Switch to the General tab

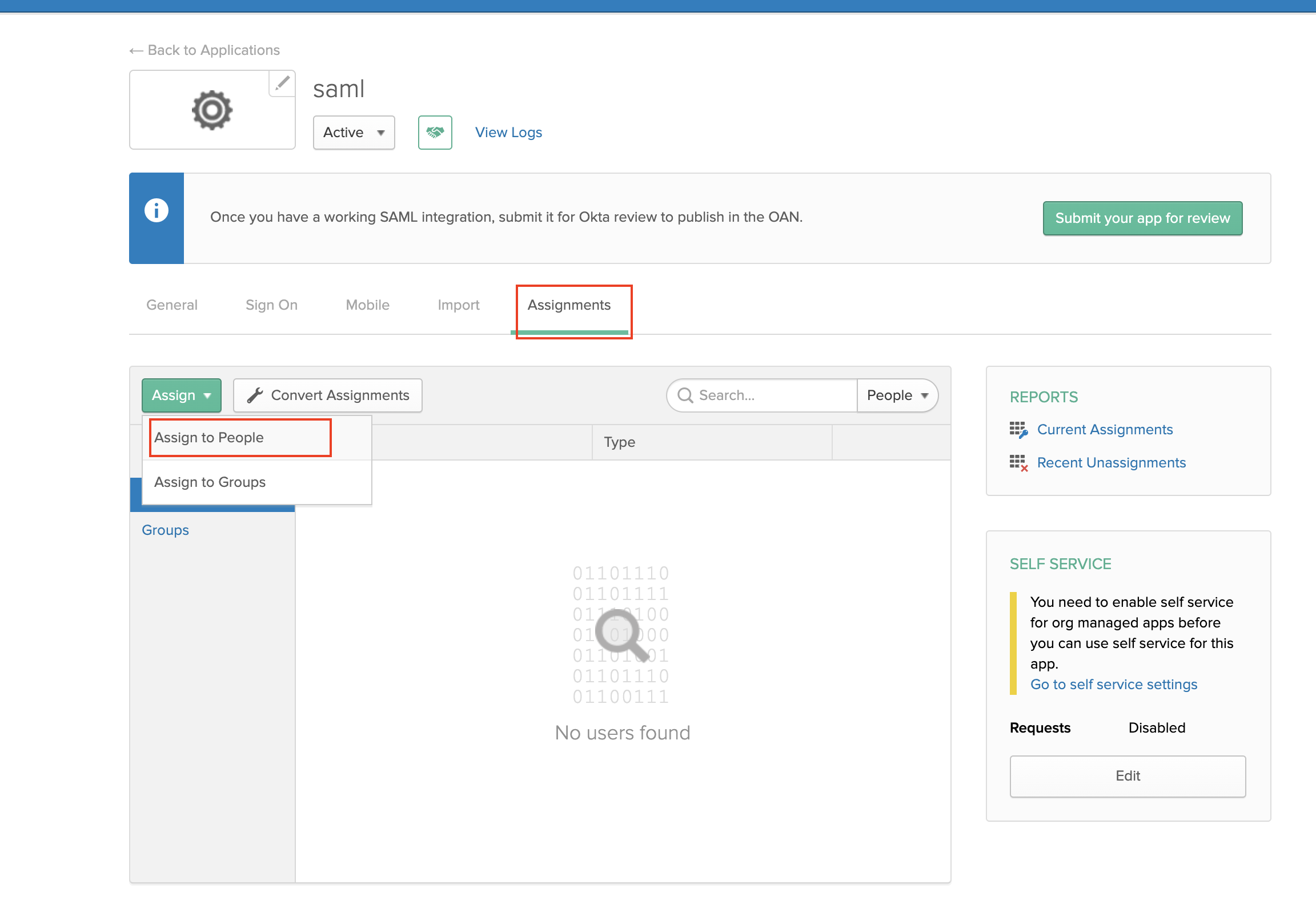[172, 305]
